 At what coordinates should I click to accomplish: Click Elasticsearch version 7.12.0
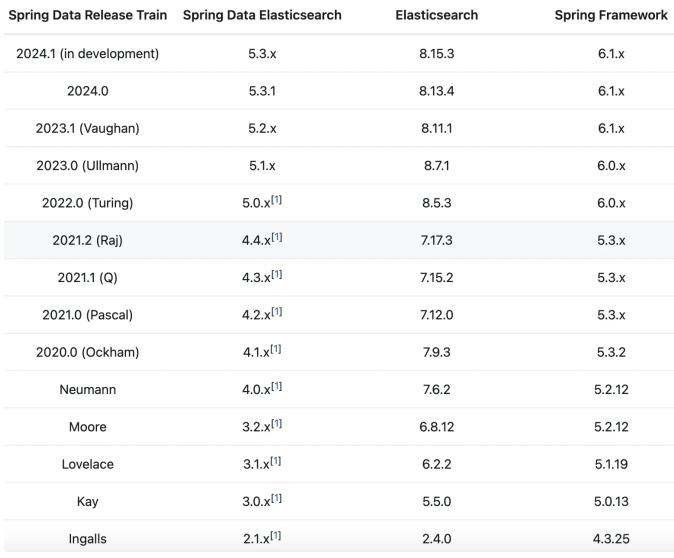437,315
